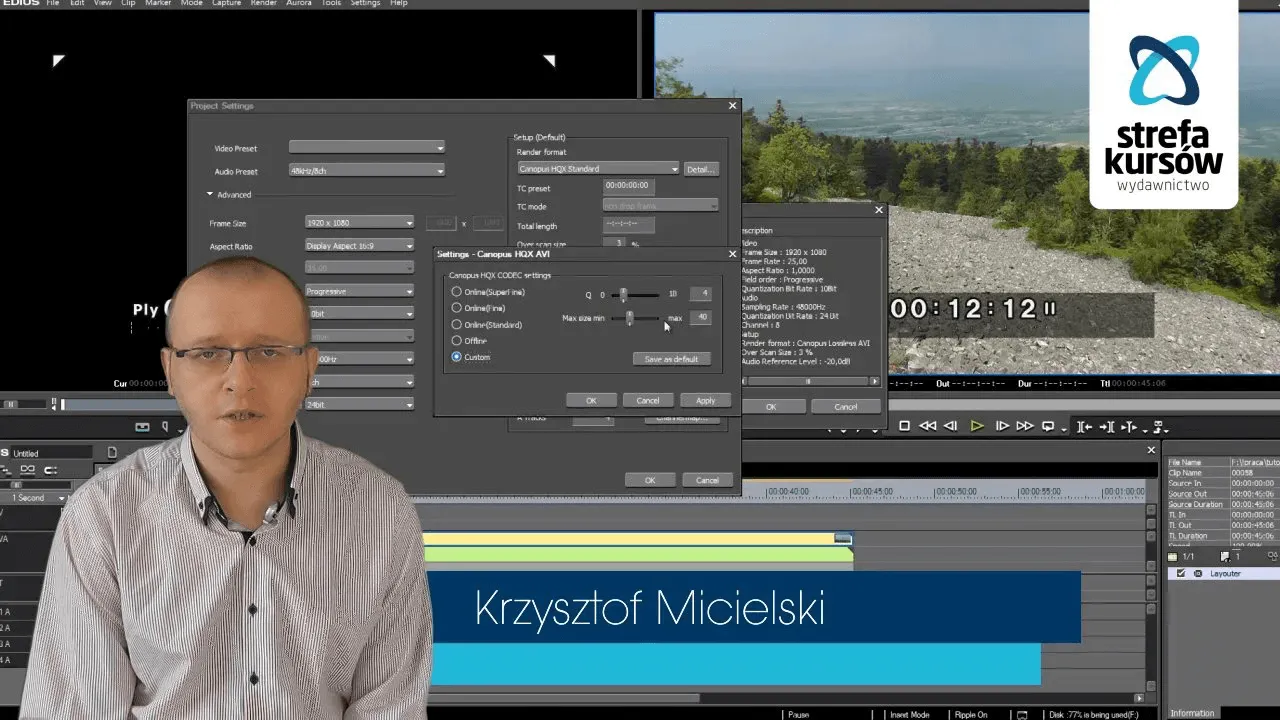Click the Rewind double-arrow icon
Viewport: 1280px width, 720px height.
[x=927, y=426]
